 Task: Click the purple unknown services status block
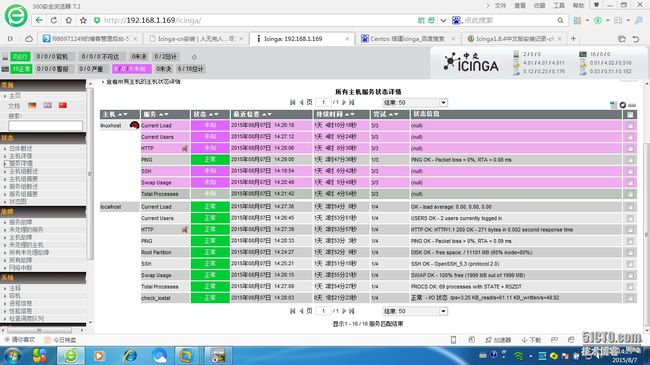click(x=131, y=68)
